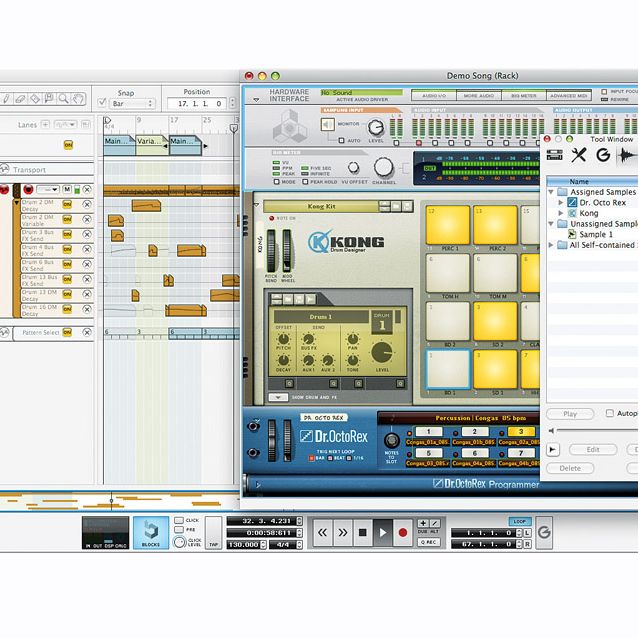Toggle the track Mute M button

(x=67, y=189)
